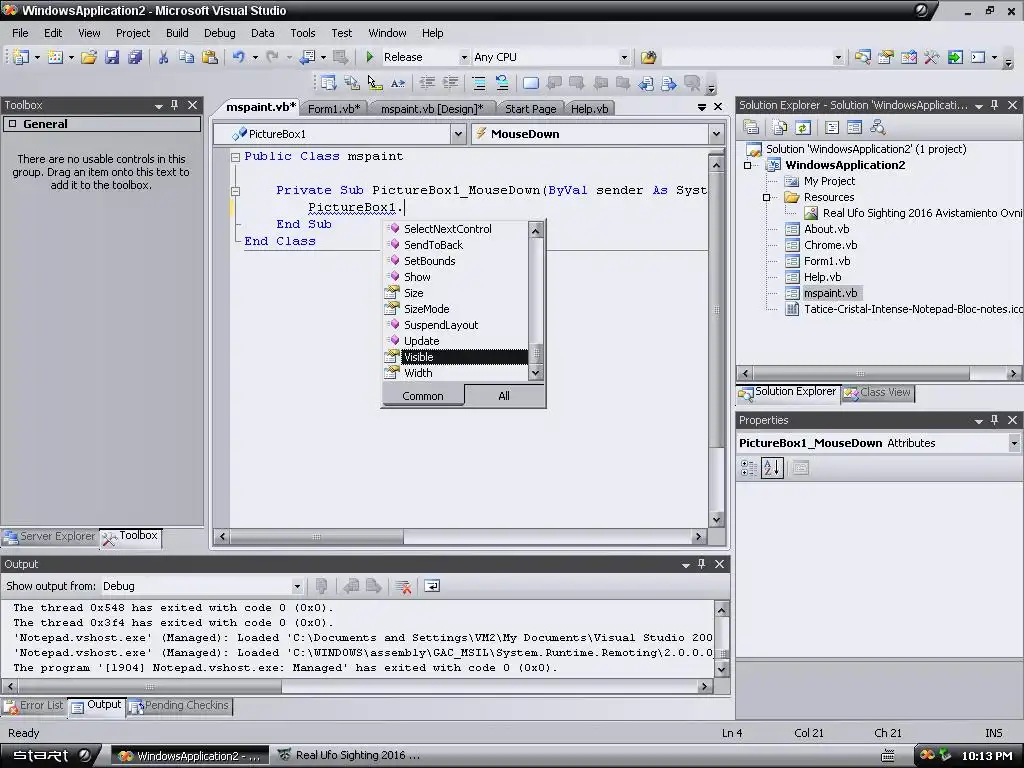Clear the Output pane with Clear All icon
The height and width of the screenshot is (768, 1024).
pyautogui.click(x=403, y=586)
